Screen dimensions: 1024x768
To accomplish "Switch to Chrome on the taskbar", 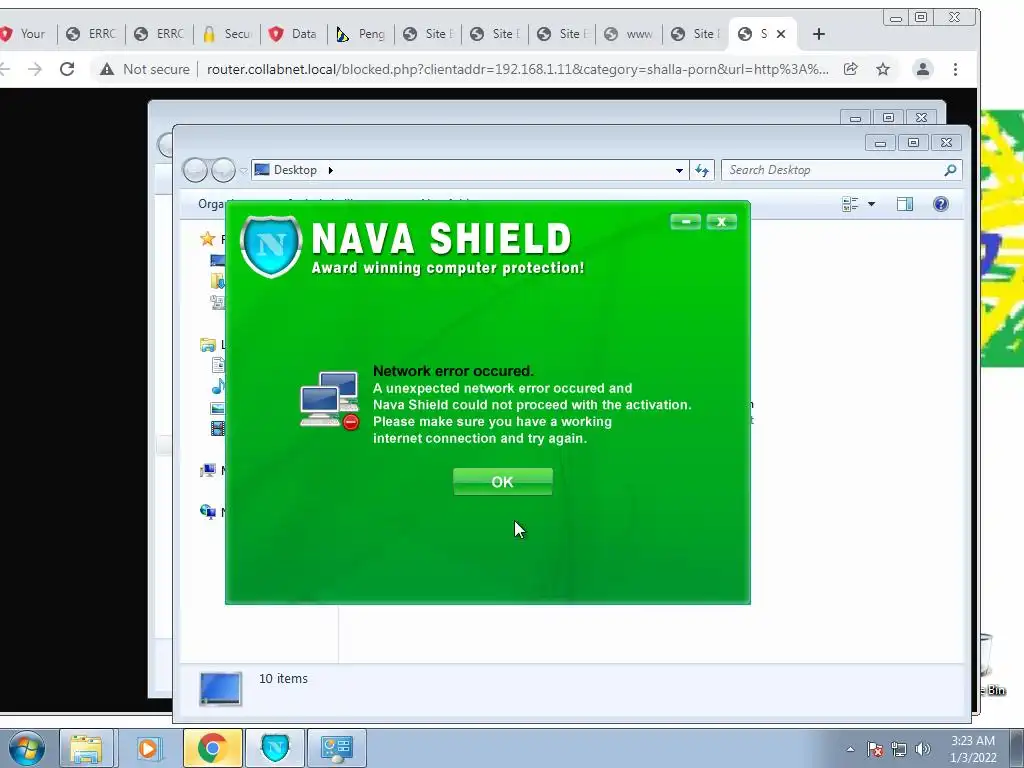I will 212,748.
